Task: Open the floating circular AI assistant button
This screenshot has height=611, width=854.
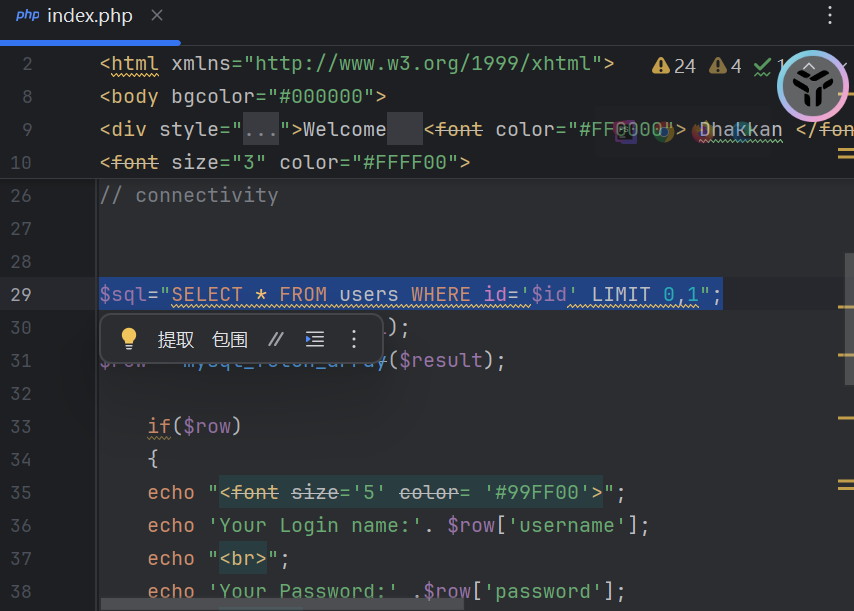Action: click(812, 85)
